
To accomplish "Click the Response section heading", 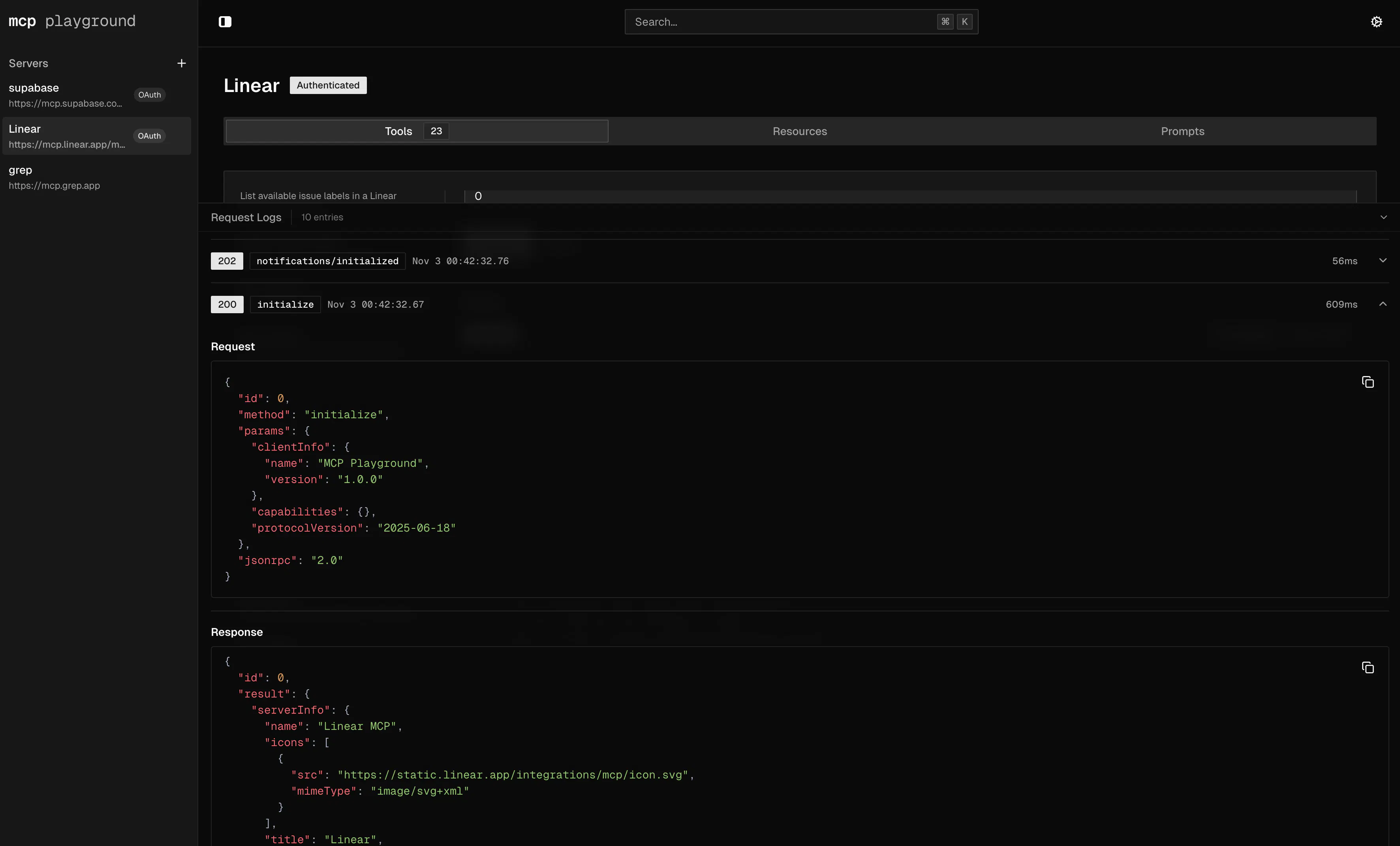I will [237, 632].
